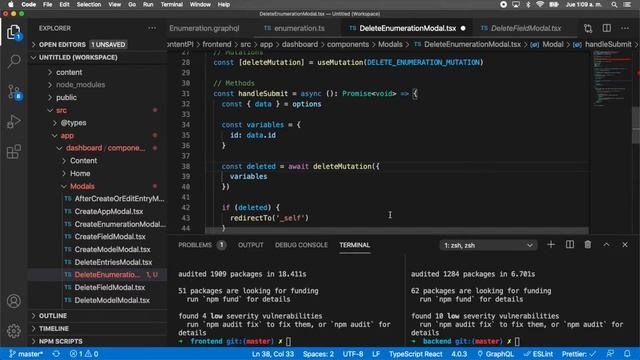640x360 pixels.
Task: Open the Go menu
Action: tap(132, 4)
